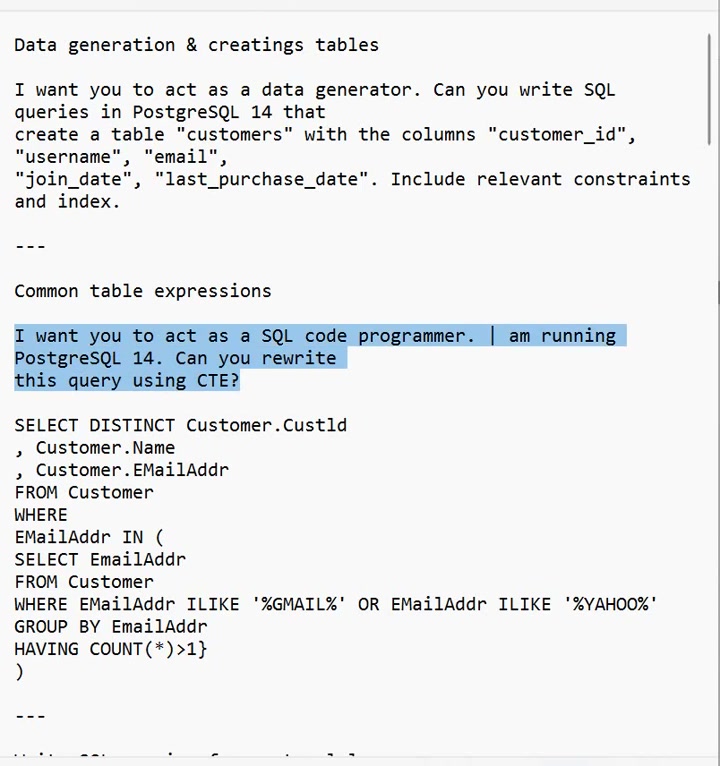The width and height of the screenshot is (720, 766).
Task: Click the lone closing parenthesis line
Action: tap(19, 672)
